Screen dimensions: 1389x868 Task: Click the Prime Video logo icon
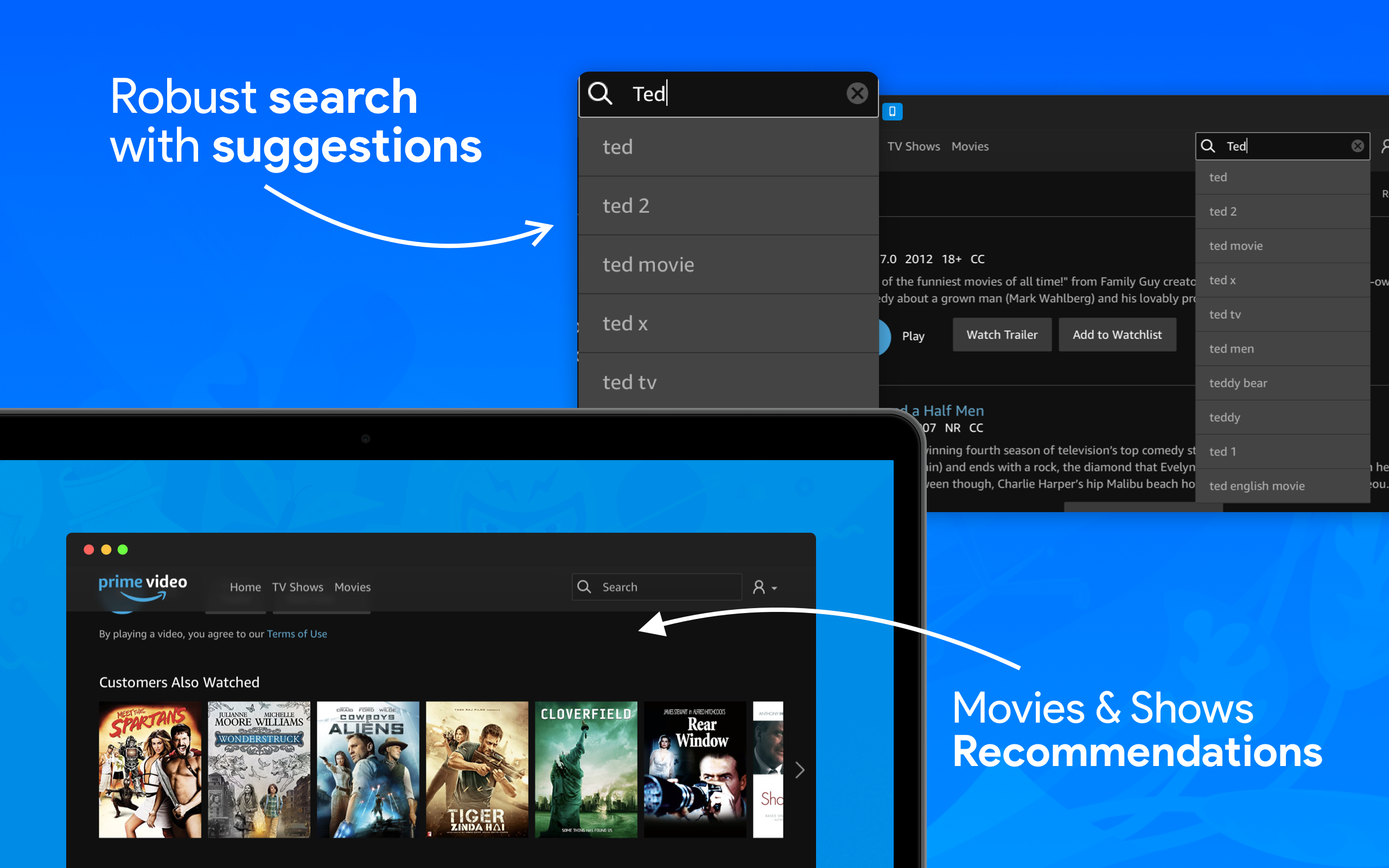(144, 587)
